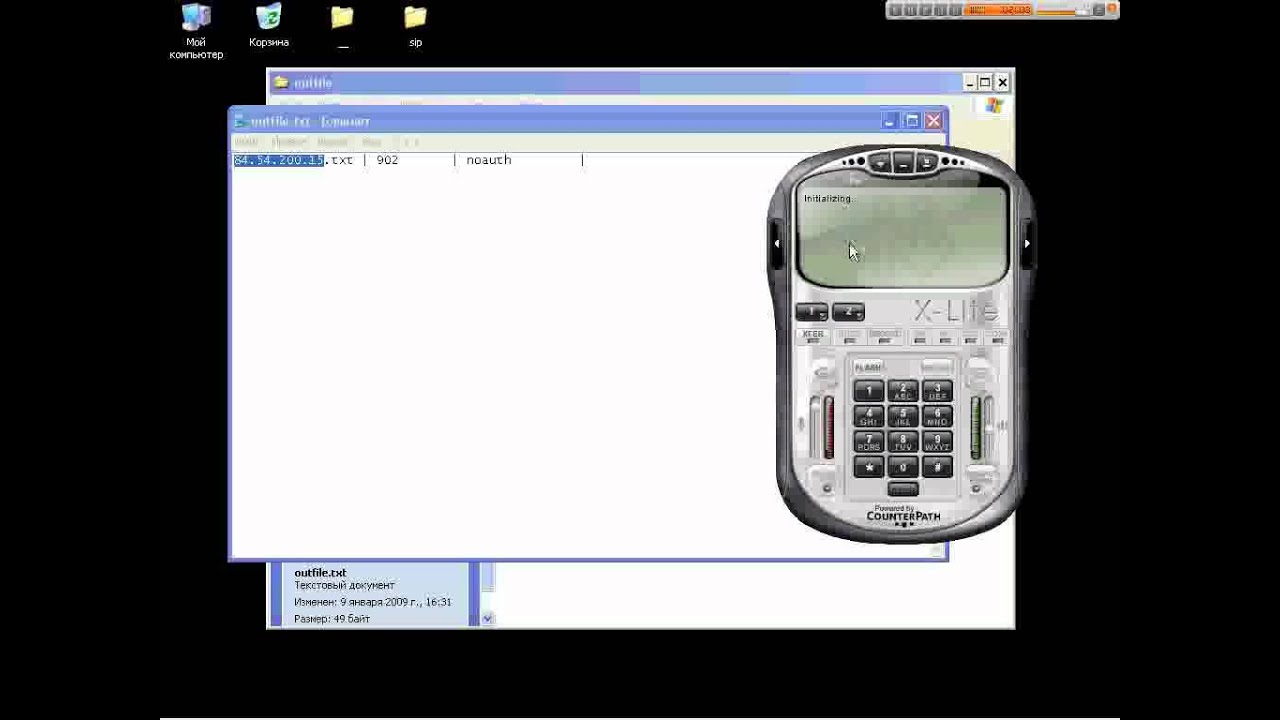Click highlighted text 84.54.200.15 in Notepad
The width and height of the screenshot is (1280, 720).
pos(279,160)
